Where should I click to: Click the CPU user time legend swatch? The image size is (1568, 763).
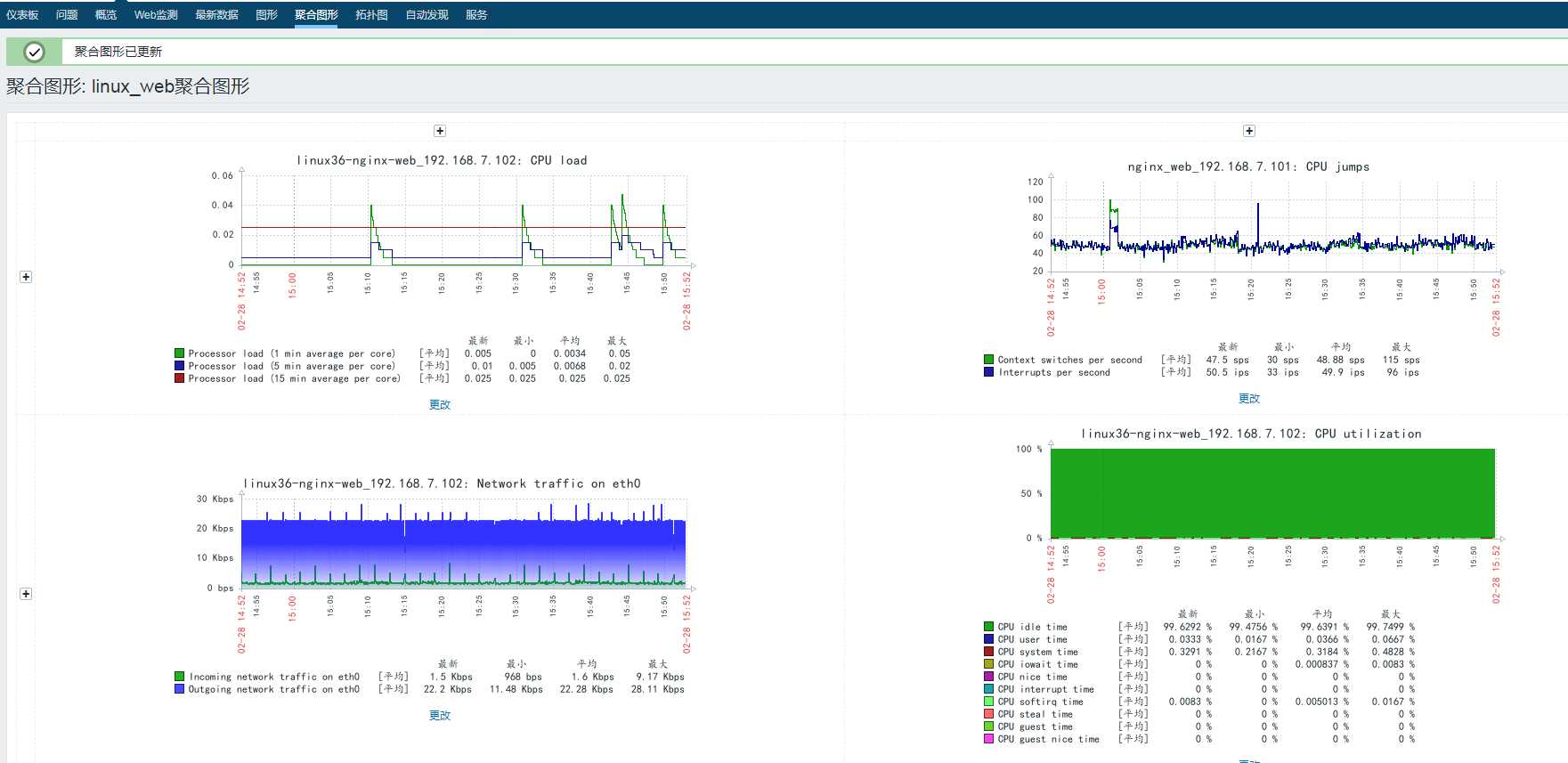989,639
